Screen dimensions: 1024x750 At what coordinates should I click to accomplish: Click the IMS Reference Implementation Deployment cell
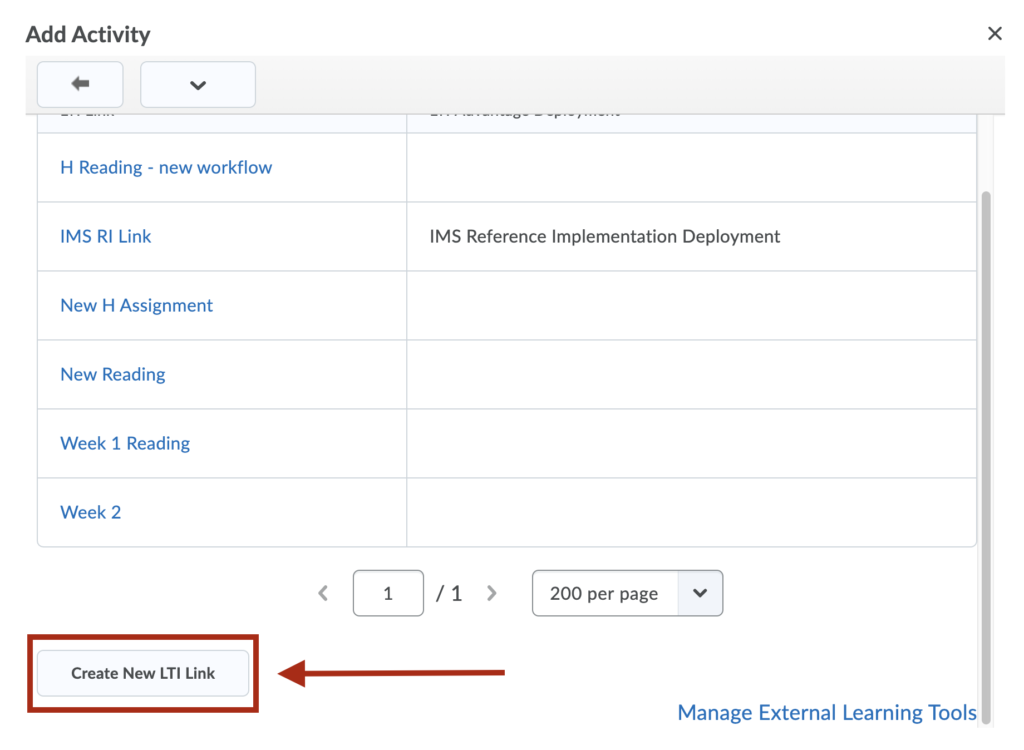tap(605, 236)
